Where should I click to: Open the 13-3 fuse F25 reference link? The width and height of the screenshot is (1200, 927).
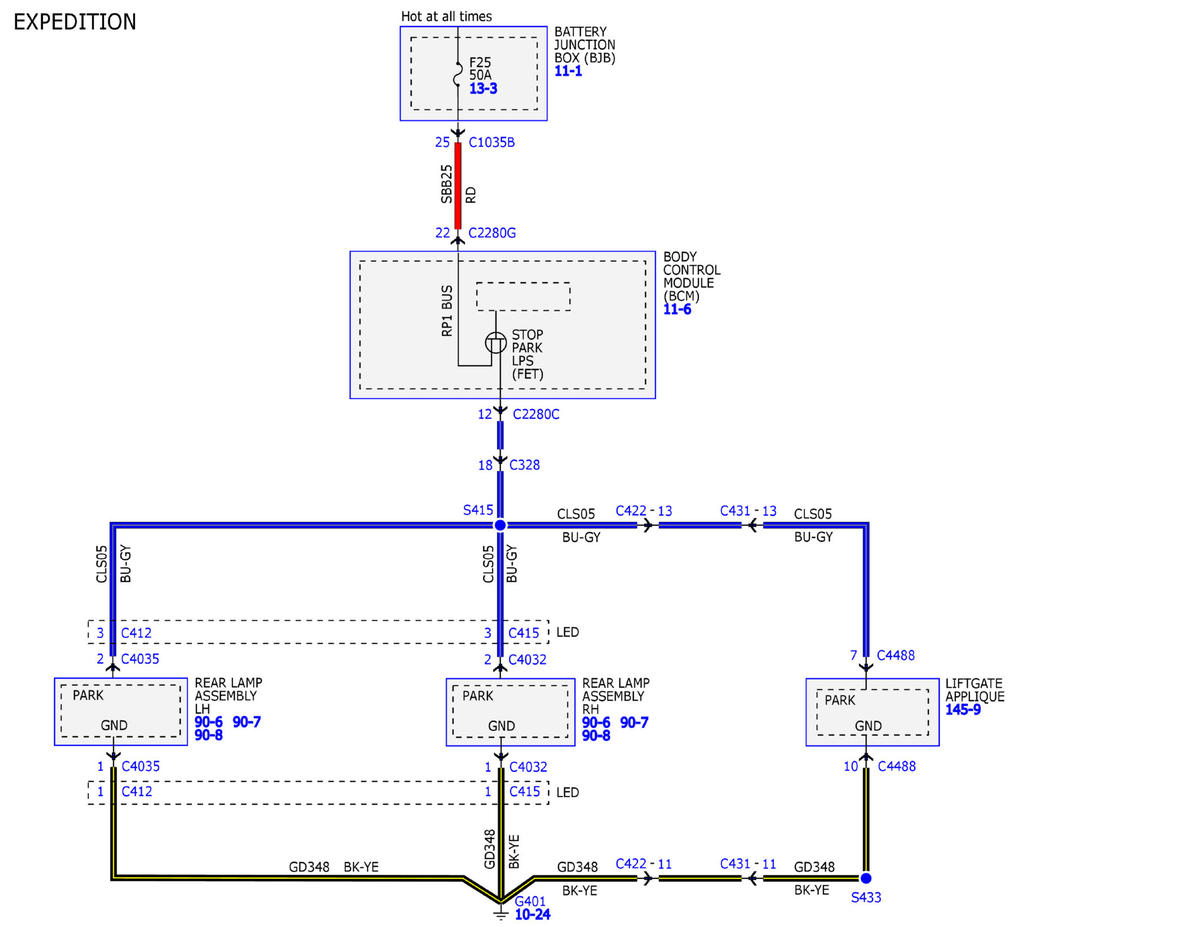483,89
